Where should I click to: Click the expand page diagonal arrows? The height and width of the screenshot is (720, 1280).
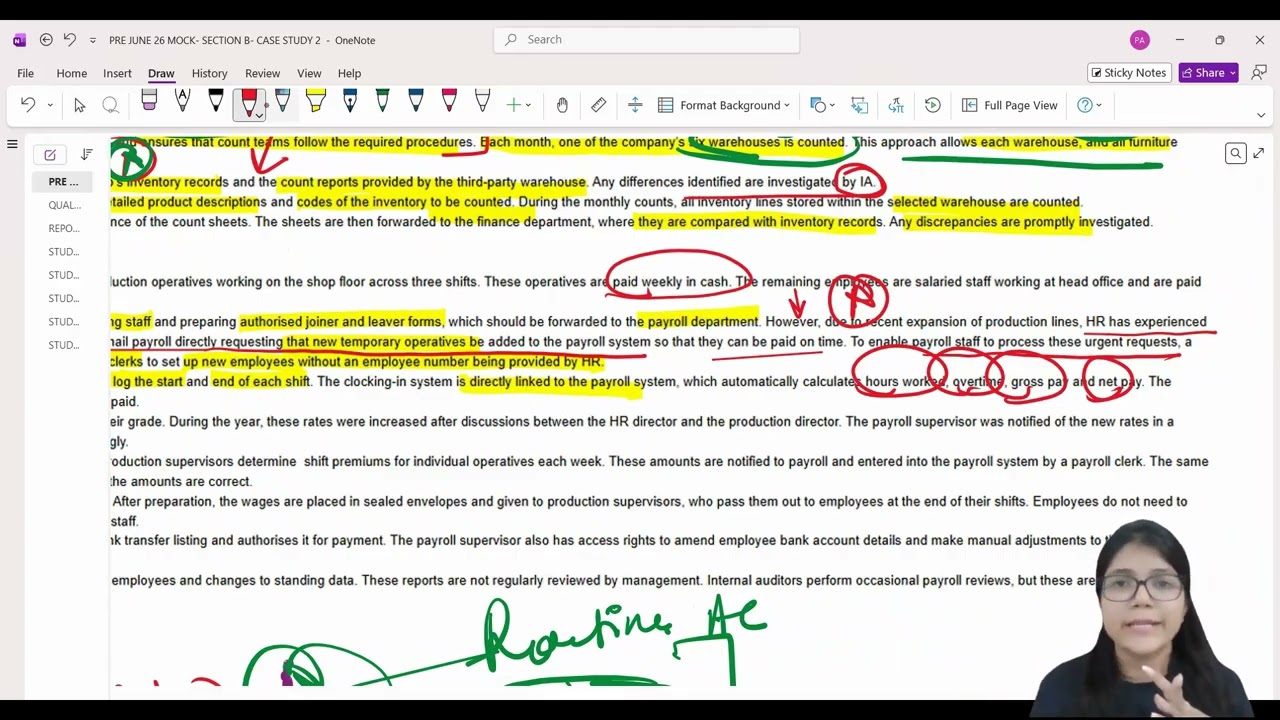pyautogui.click(x=1259, y=153)
